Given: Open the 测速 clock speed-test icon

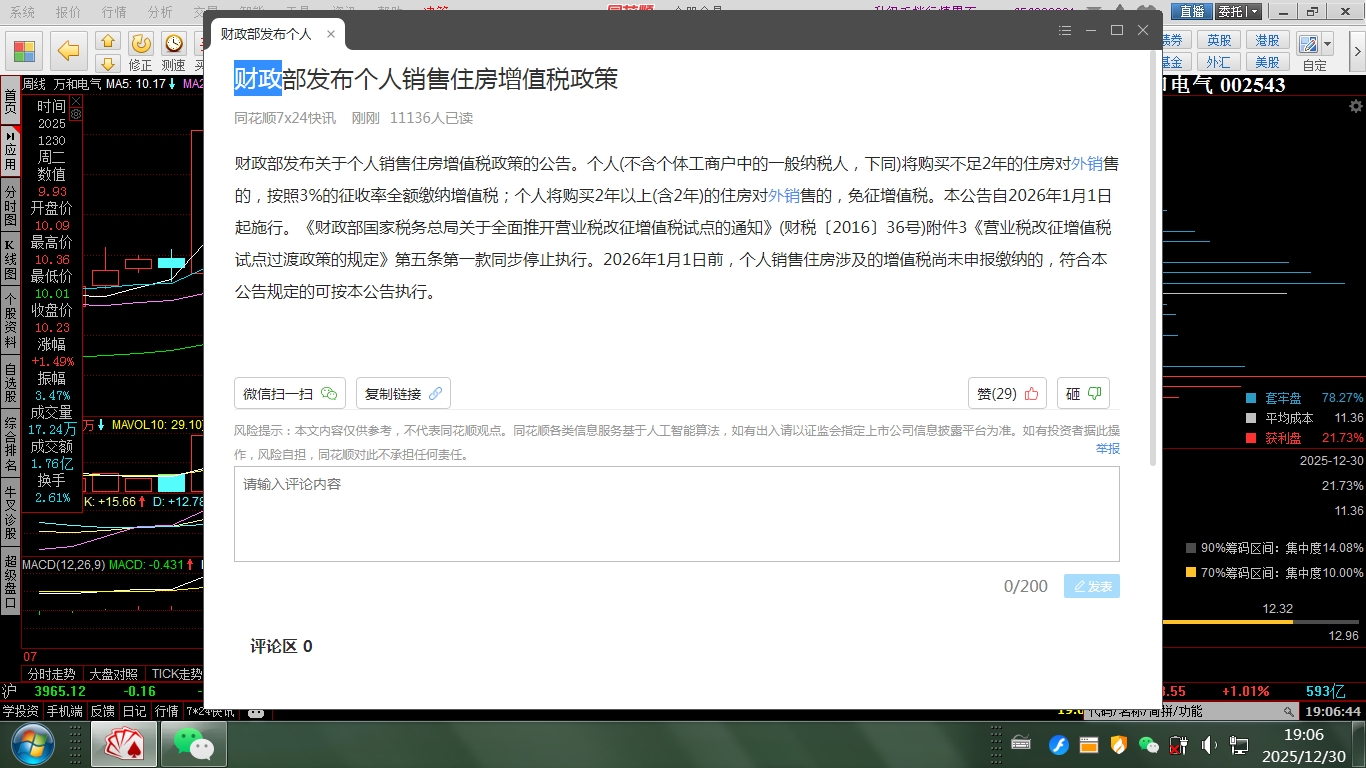Looking at the screenshot, I should pyautogui.click(x=174, y=43).
